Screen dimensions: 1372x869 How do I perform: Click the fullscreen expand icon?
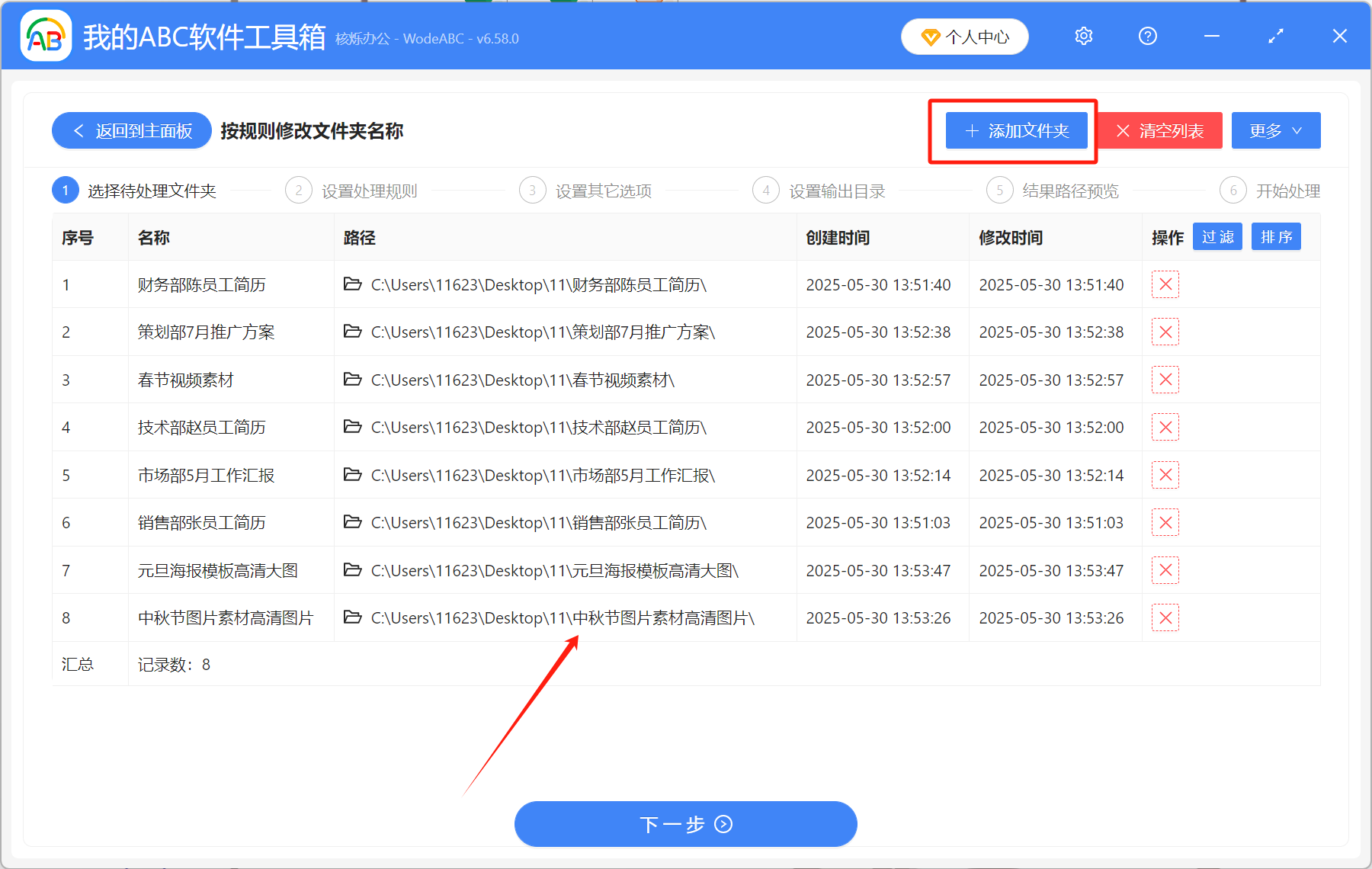(1275, 36)
